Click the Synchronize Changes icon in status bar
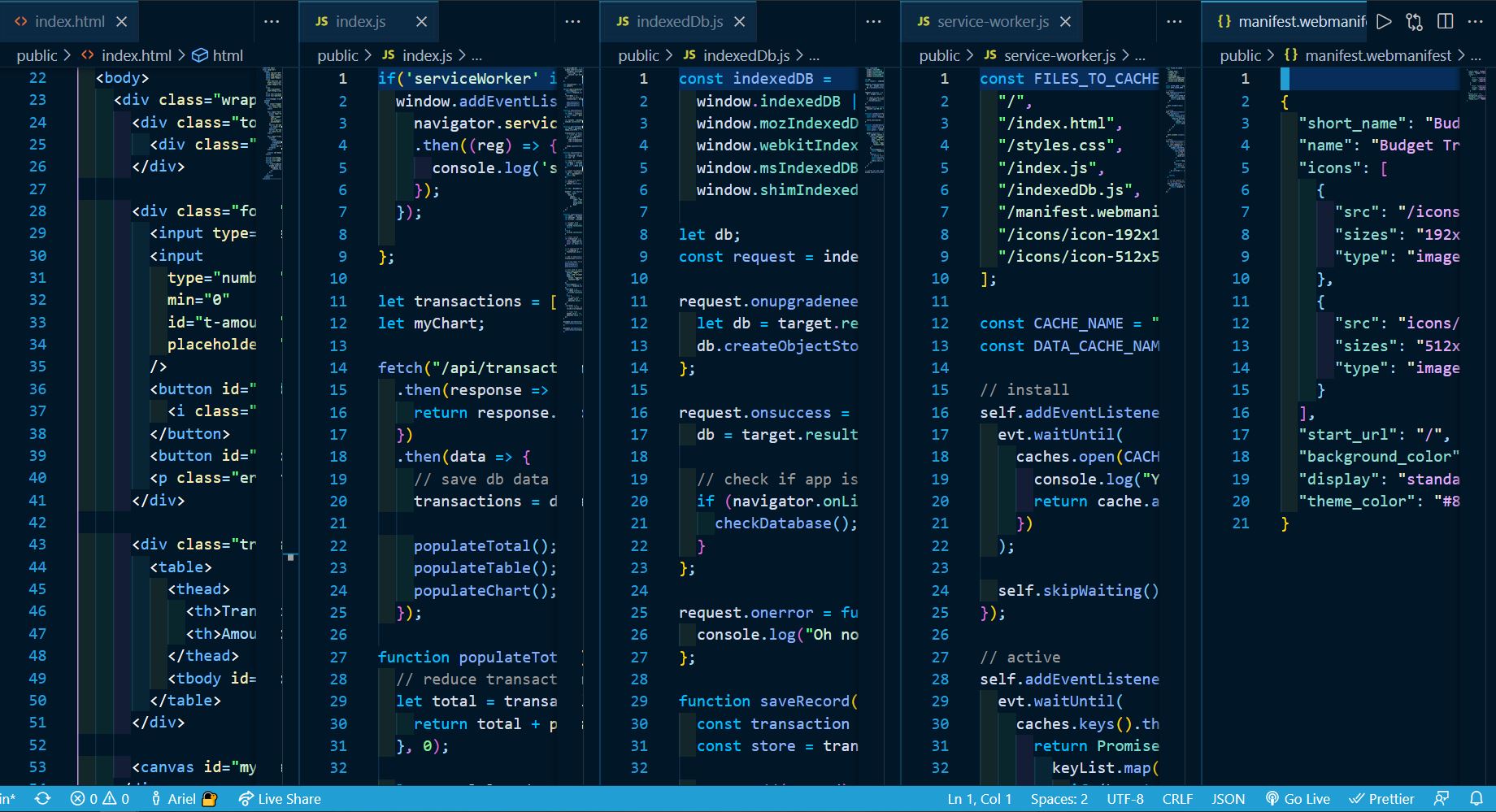 click(x=43, y=799)
